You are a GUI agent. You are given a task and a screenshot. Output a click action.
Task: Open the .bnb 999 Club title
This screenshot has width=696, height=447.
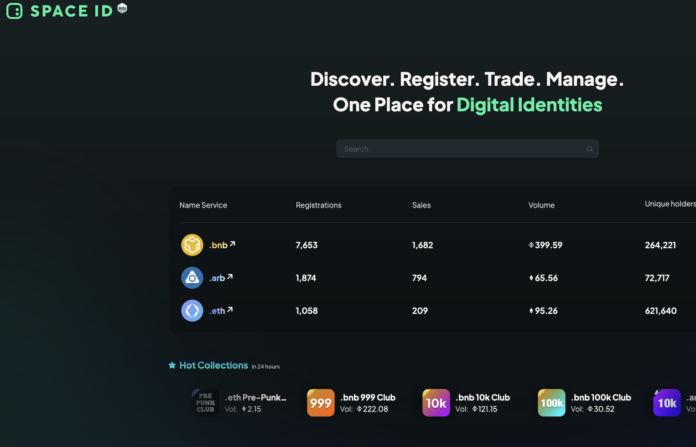pyautogui.click(x=368, y=397)
